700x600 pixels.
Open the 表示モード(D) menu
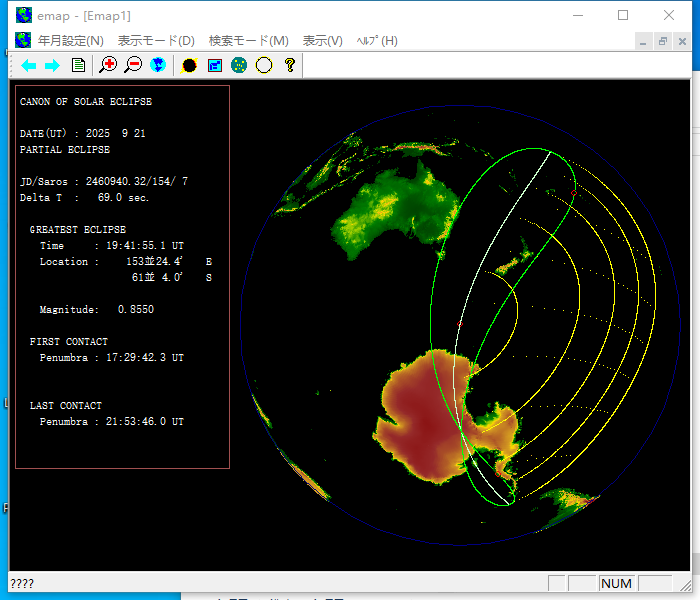pyautogui.click(x=156, y=41)
